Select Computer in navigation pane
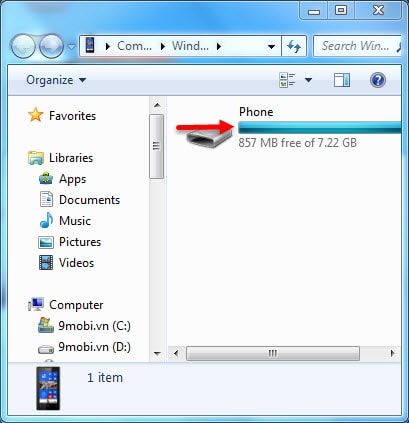 pyautogui.click(x=76, y=305)
